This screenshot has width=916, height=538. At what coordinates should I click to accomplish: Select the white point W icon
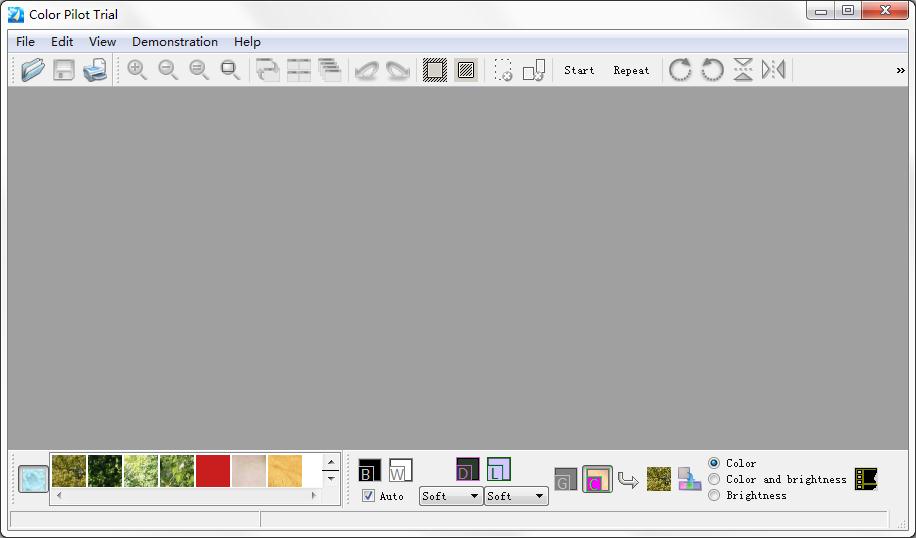(x=400, y=470)
